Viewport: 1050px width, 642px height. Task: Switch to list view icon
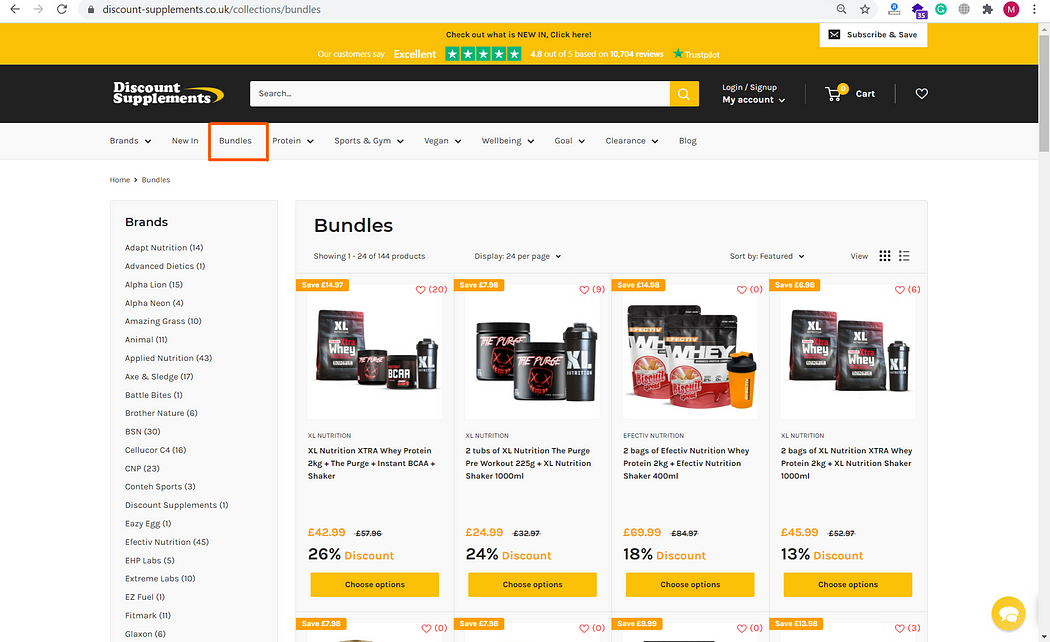pos(904,256)
